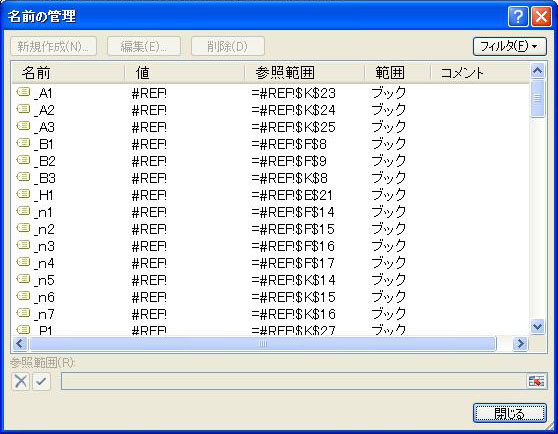Sort by the 範囲 column header
The image size is (558, 434).
point(398,73)
